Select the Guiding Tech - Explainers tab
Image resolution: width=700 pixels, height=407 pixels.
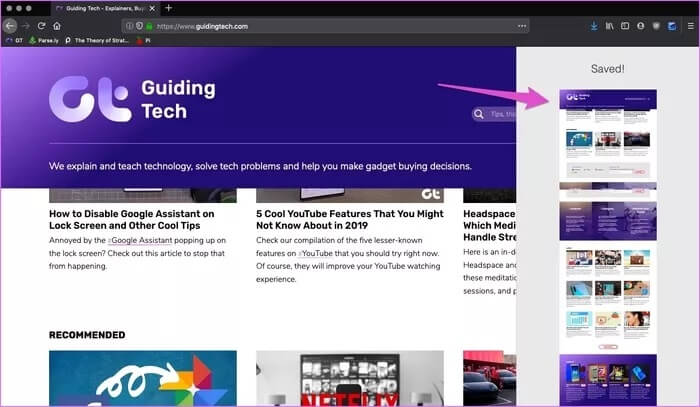point(105,8)
